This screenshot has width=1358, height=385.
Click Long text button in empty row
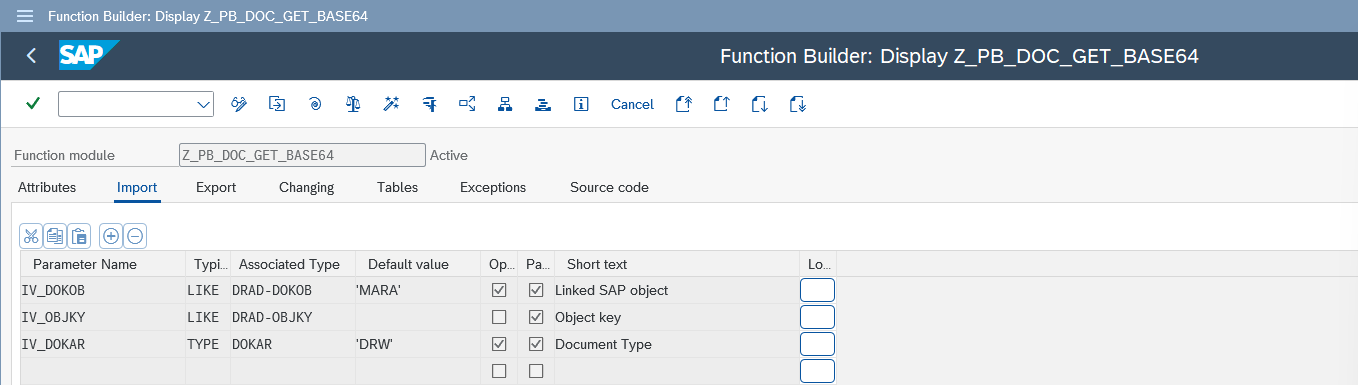[818, 371]
